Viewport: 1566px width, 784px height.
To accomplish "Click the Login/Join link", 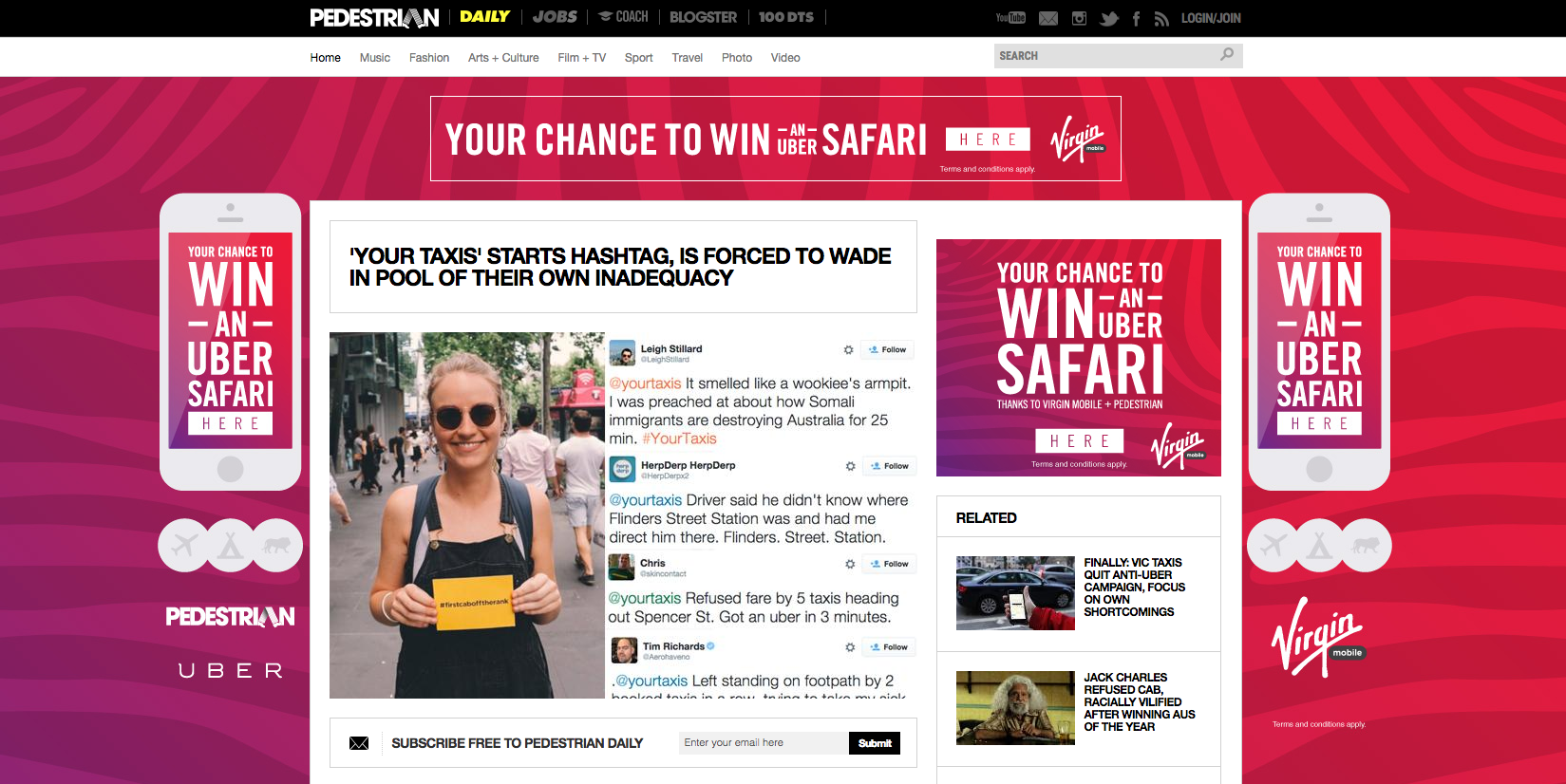I will tap(1211, 18).
